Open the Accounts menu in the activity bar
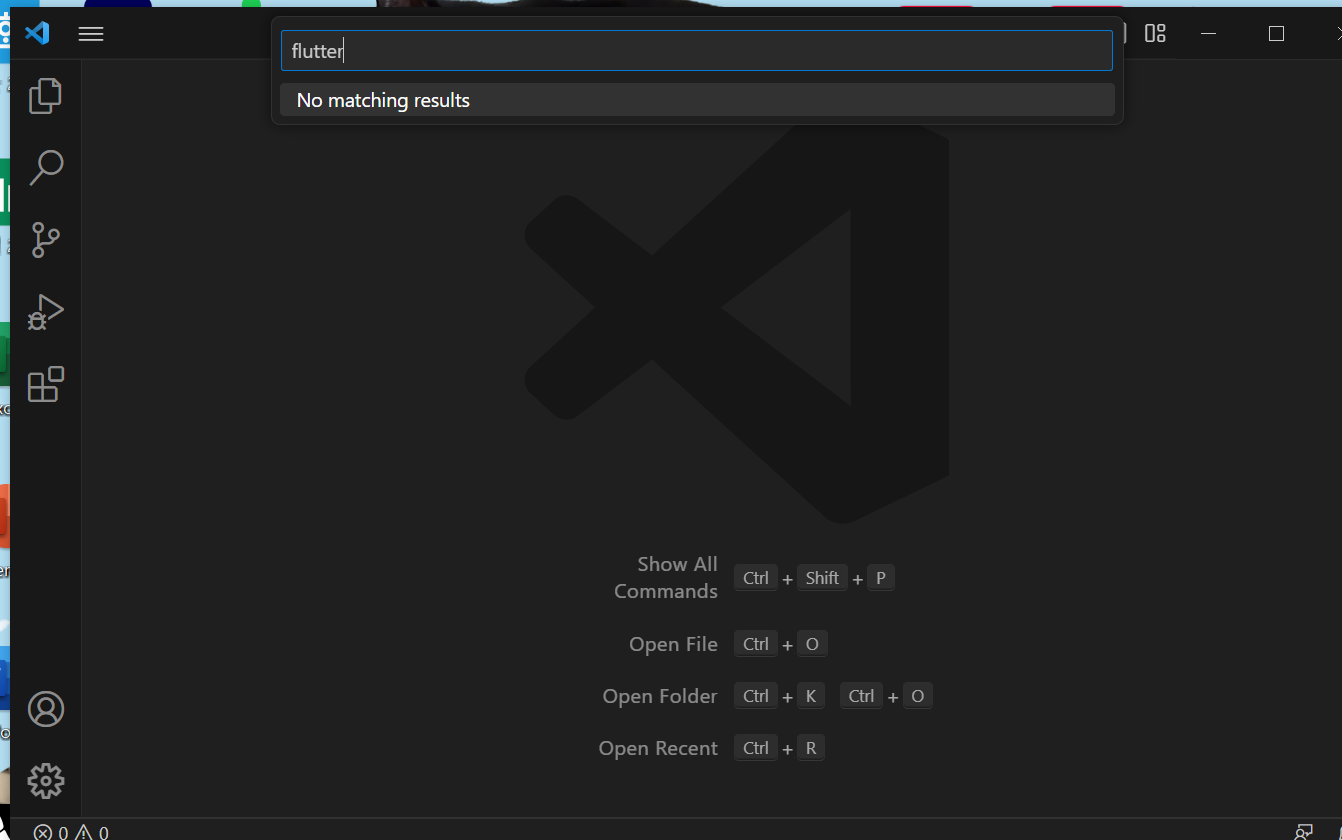 [46, 709]
